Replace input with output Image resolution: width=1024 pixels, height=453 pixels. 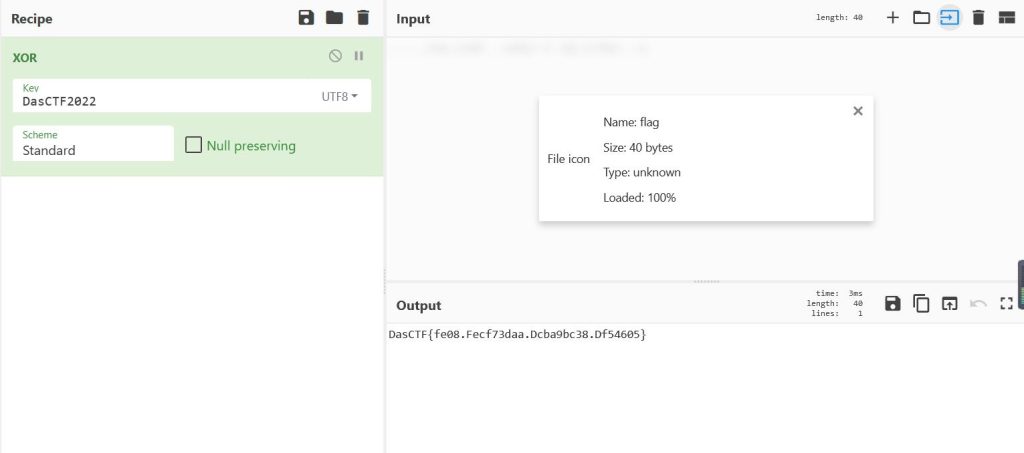click(x=949, y=304)
